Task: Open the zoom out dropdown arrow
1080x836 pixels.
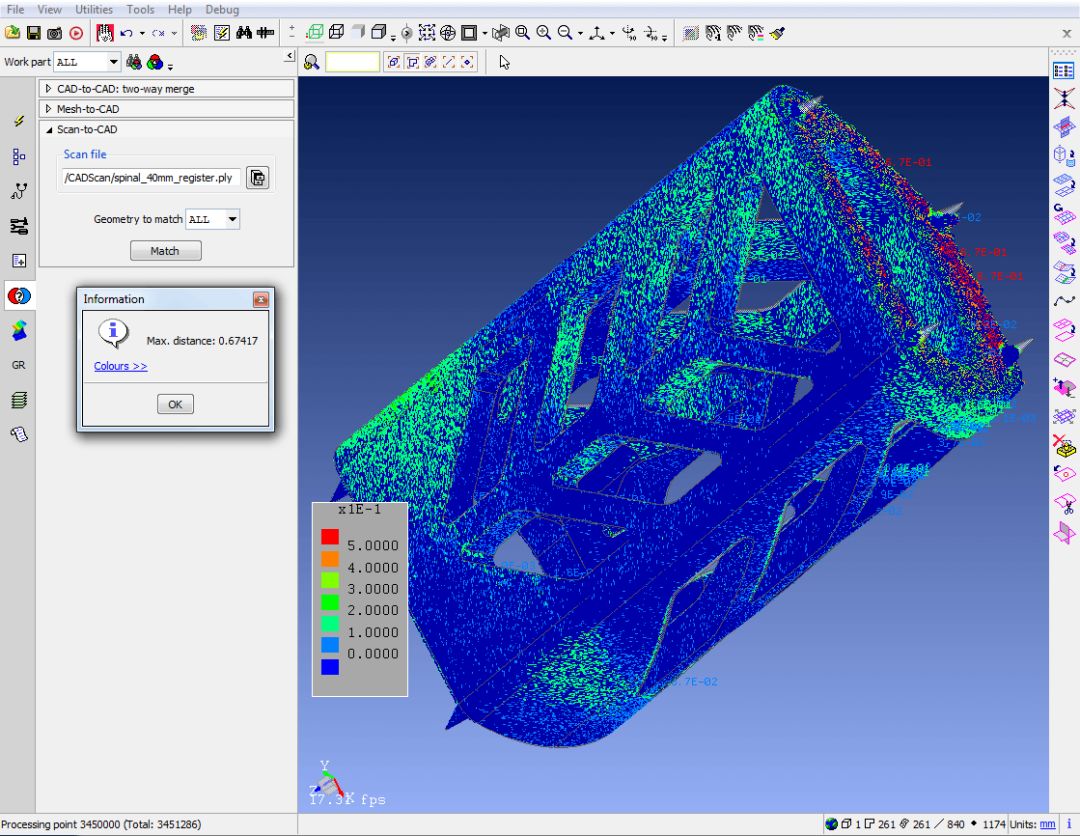Action: (x=580, y=33)
